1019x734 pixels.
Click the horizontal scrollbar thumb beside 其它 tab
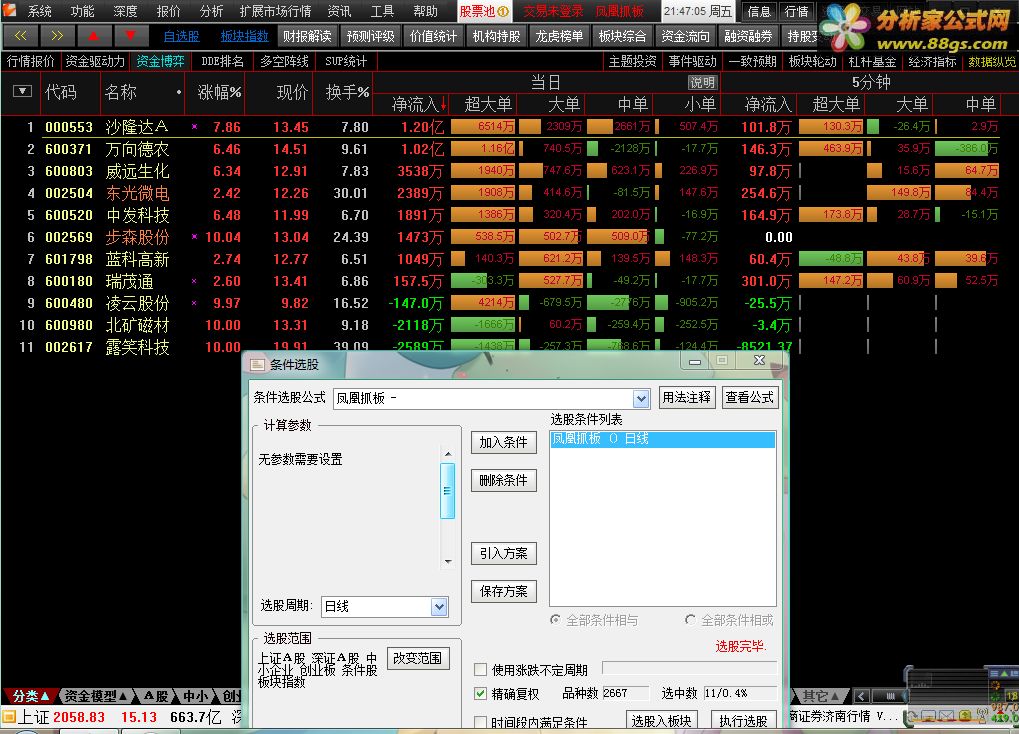point(890,696)
